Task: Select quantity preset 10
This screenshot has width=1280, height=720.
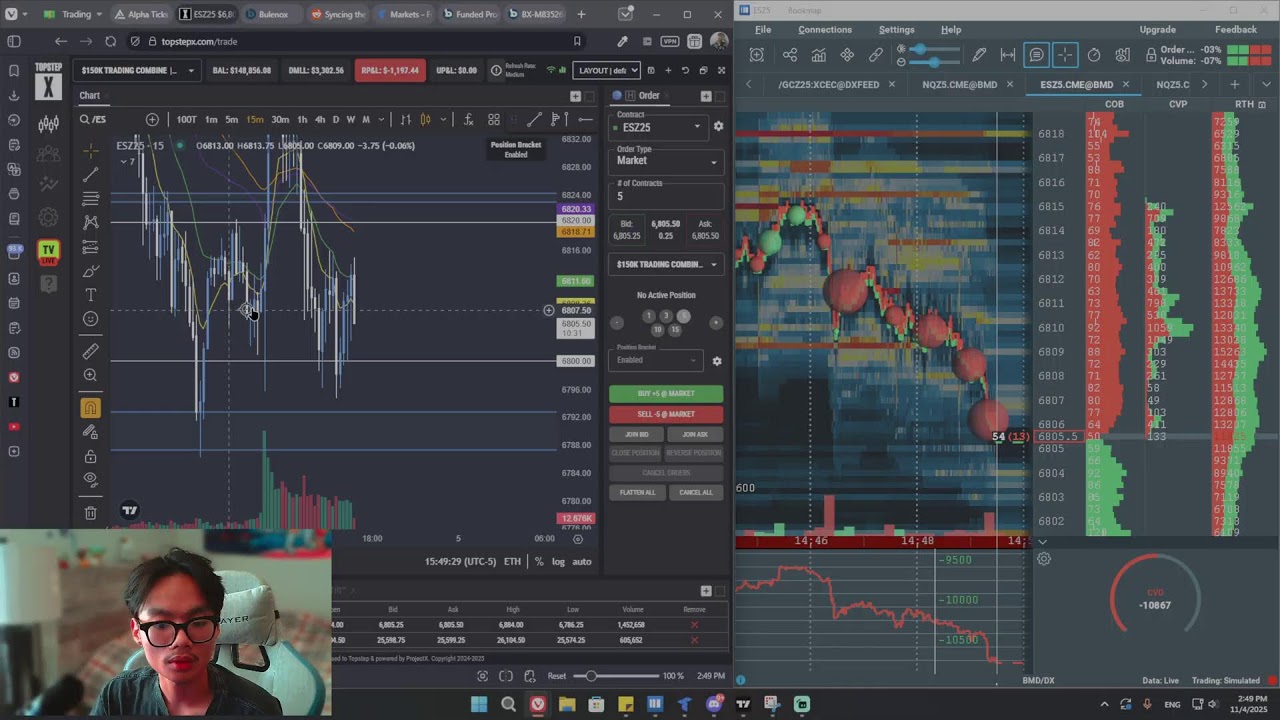Action: 657,330
